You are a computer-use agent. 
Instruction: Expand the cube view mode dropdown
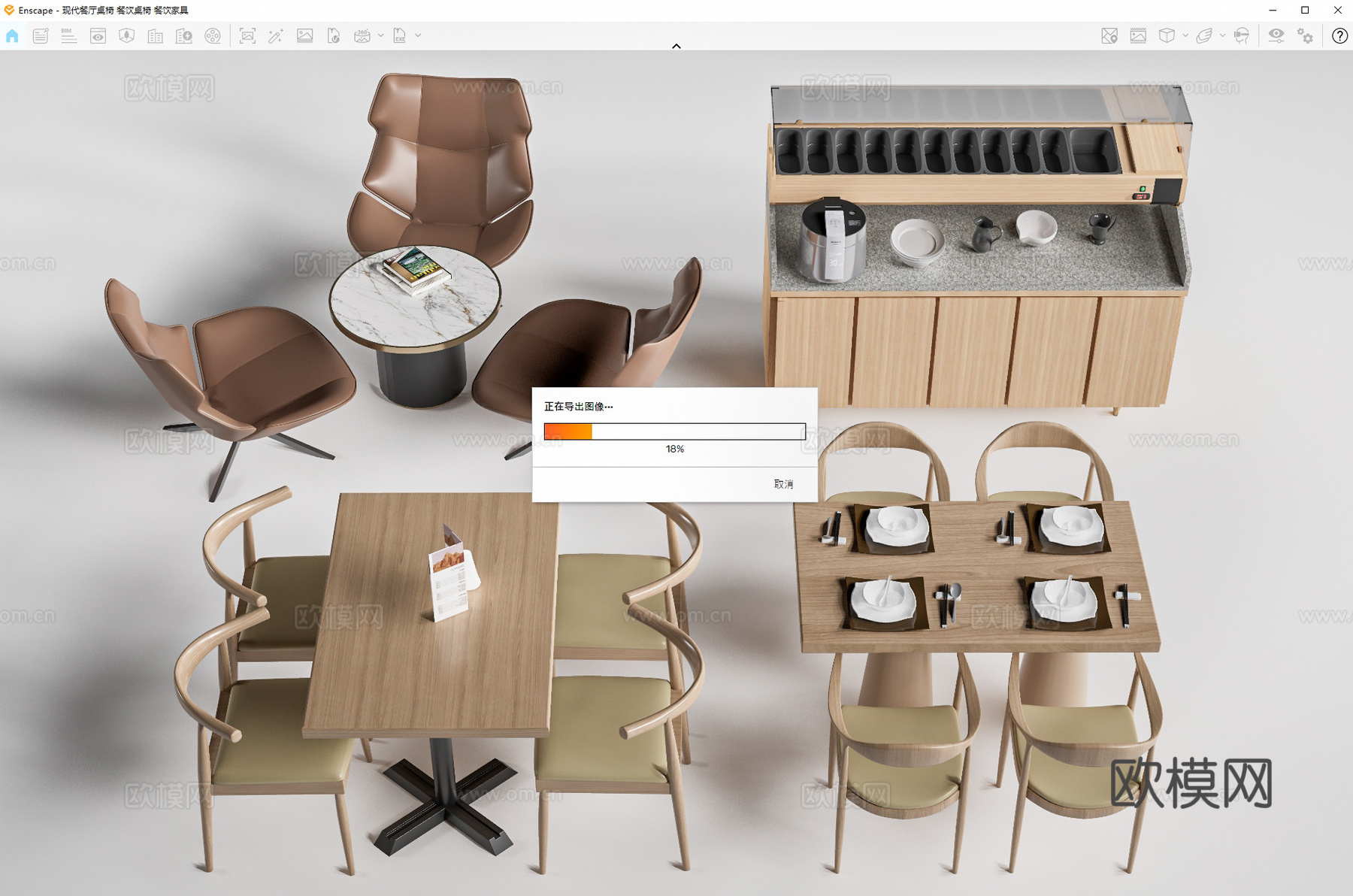click(1185, 35)
